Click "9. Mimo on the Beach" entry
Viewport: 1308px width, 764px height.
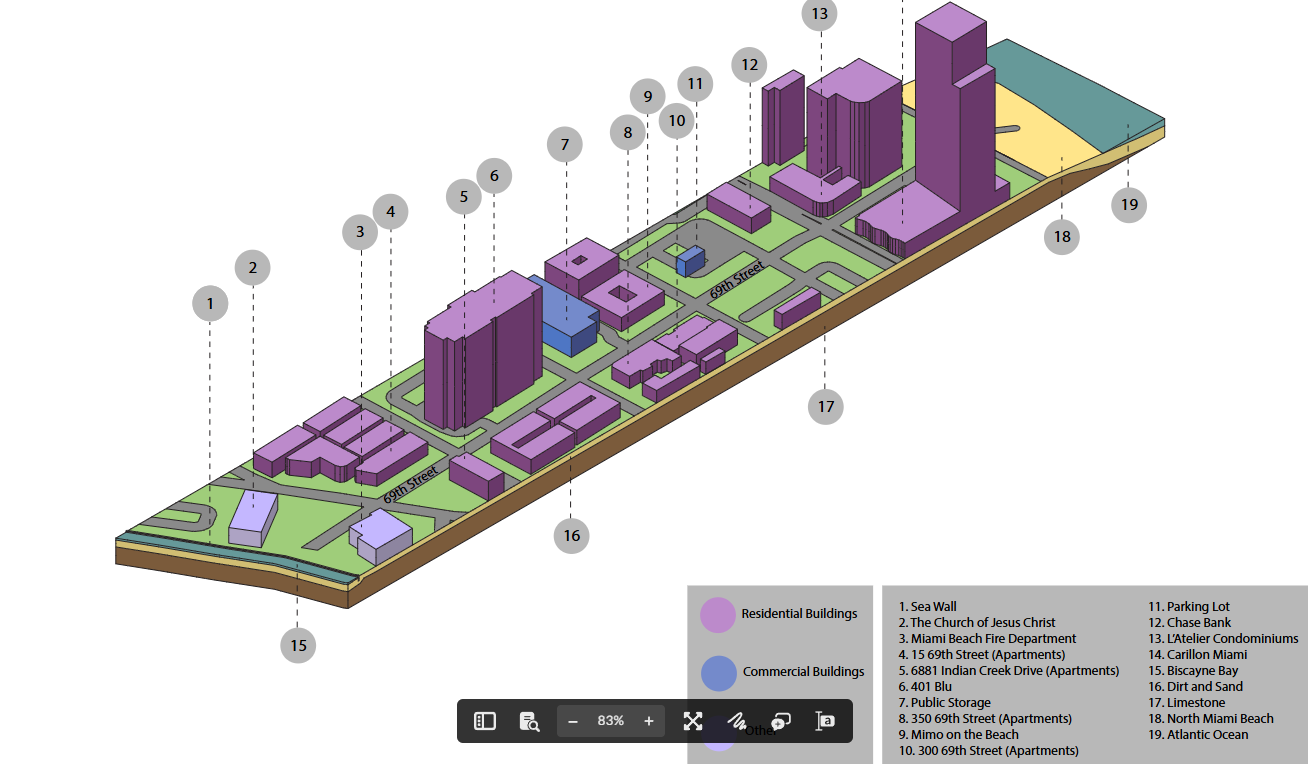[x=958, y=735]
